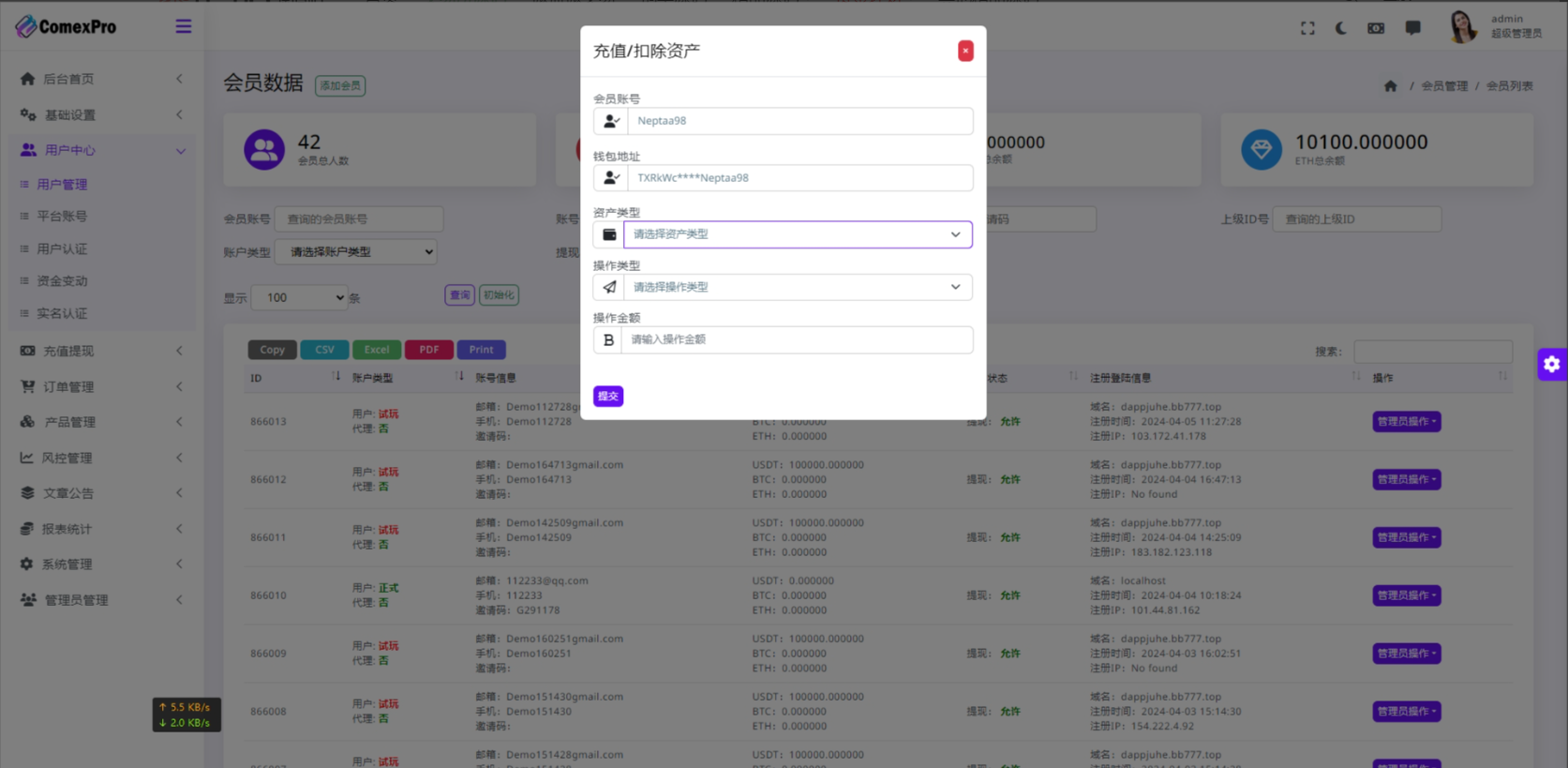Enter fullscreen mode via header icon
Viewport: 1568px width, 768px height.
pyautogui.click(x=1307, y=28)
